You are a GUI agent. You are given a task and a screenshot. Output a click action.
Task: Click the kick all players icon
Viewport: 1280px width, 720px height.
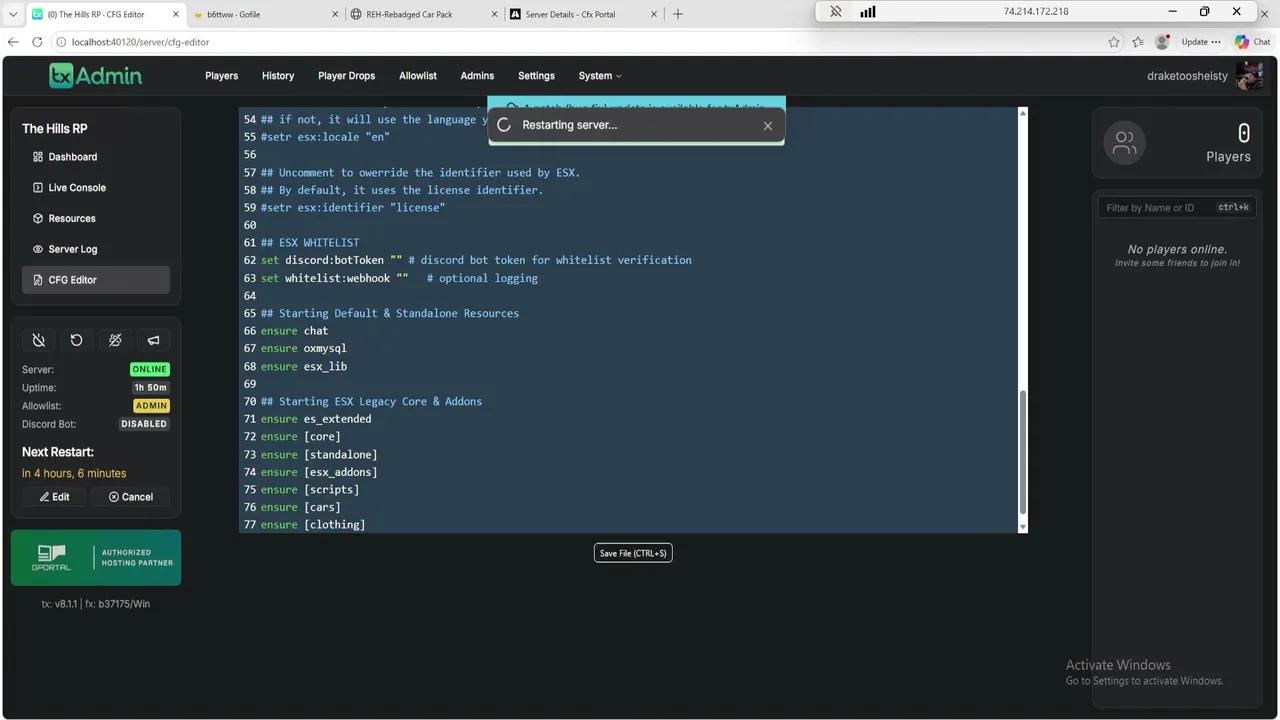coord(115,340)
